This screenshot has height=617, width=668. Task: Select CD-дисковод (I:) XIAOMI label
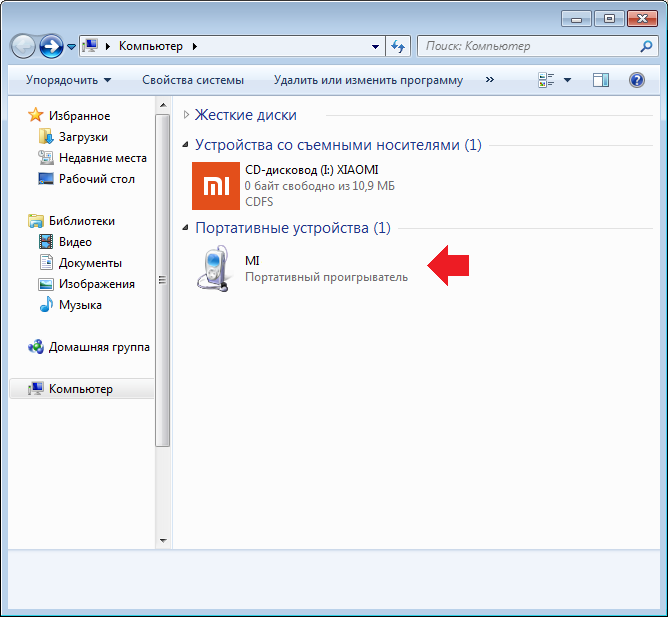pos(312,170)
